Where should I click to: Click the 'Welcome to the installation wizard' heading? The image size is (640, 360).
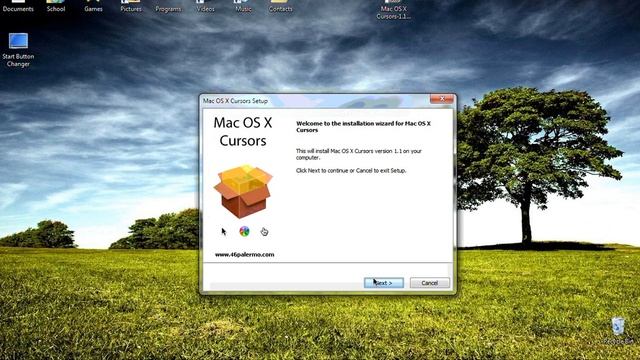[x=363, y=127]
